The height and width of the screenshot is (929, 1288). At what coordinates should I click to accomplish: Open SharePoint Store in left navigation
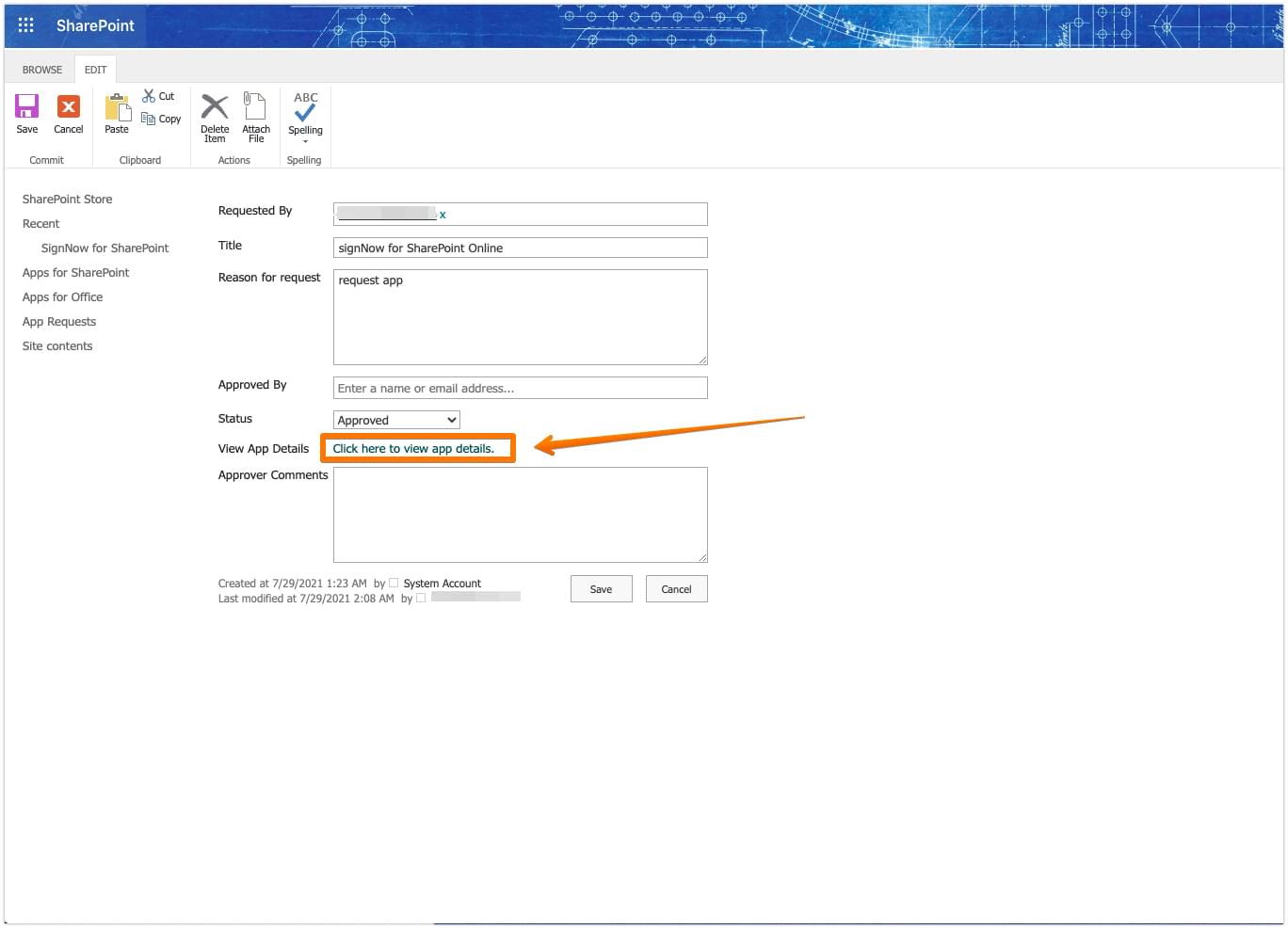click(x=67, y=200)
